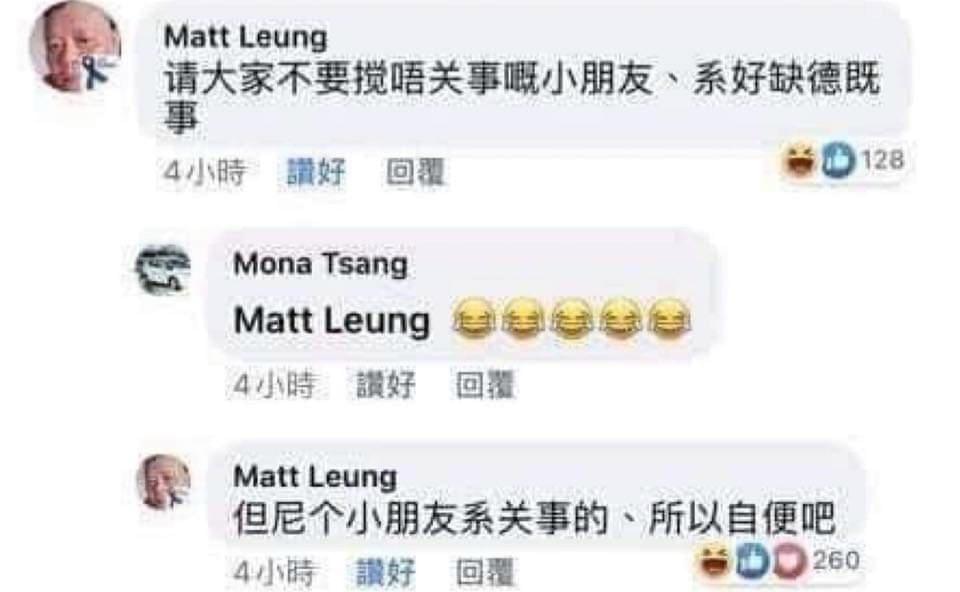Click the heart Love reaction icon next to 260
The image size is (960, 592).
(x=790, y=561)
